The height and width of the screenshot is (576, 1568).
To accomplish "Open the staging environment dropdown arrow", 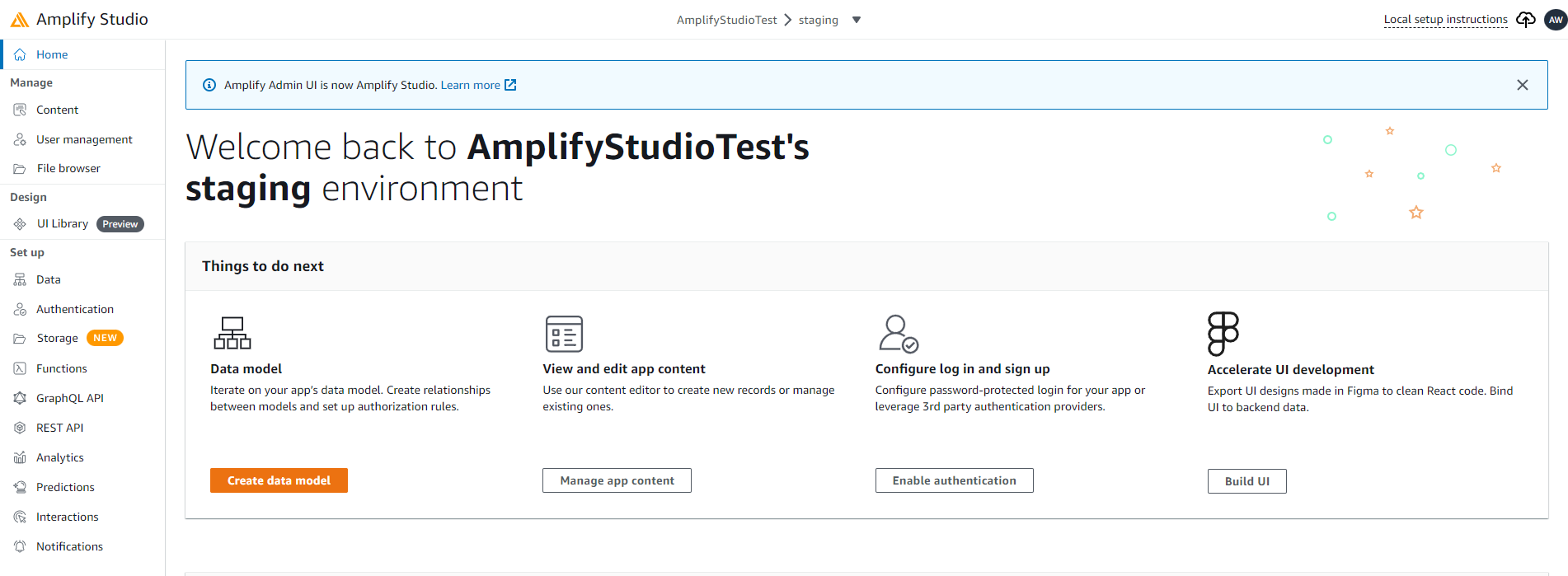I will point(857,20).
